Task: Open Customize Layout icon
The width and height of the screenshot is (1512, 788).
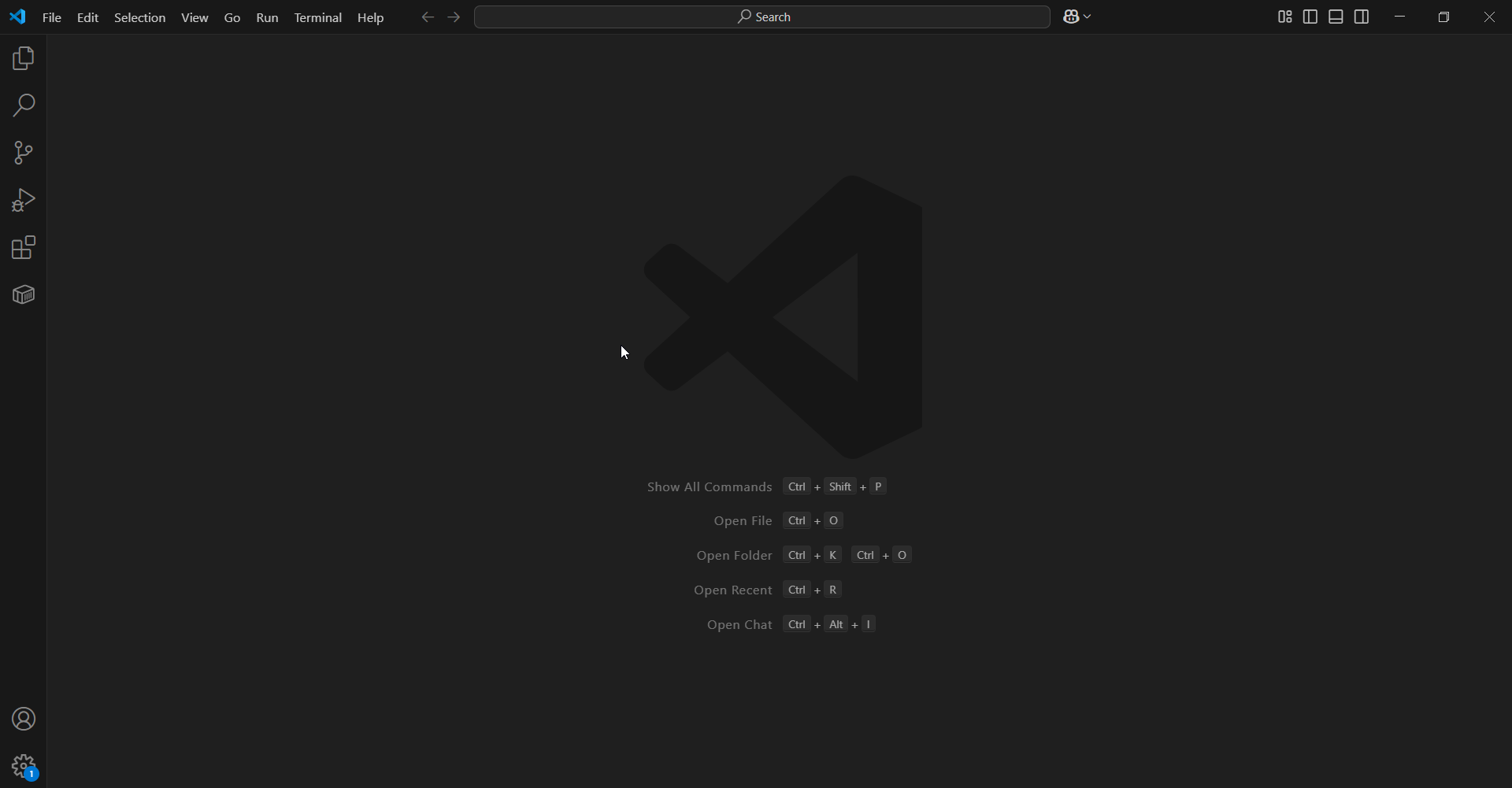Action: pos(1285,17)
